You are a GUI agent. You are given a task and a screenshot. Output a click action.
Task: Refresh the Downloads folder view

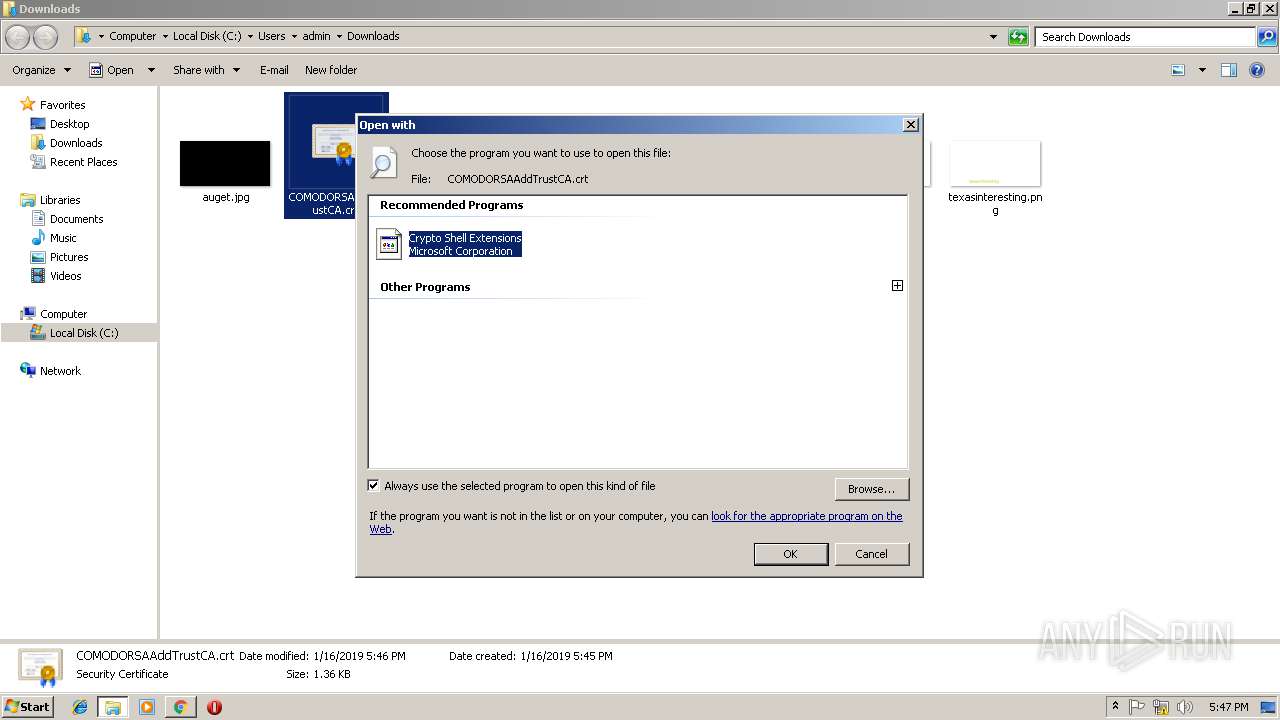click(1018, 37)
